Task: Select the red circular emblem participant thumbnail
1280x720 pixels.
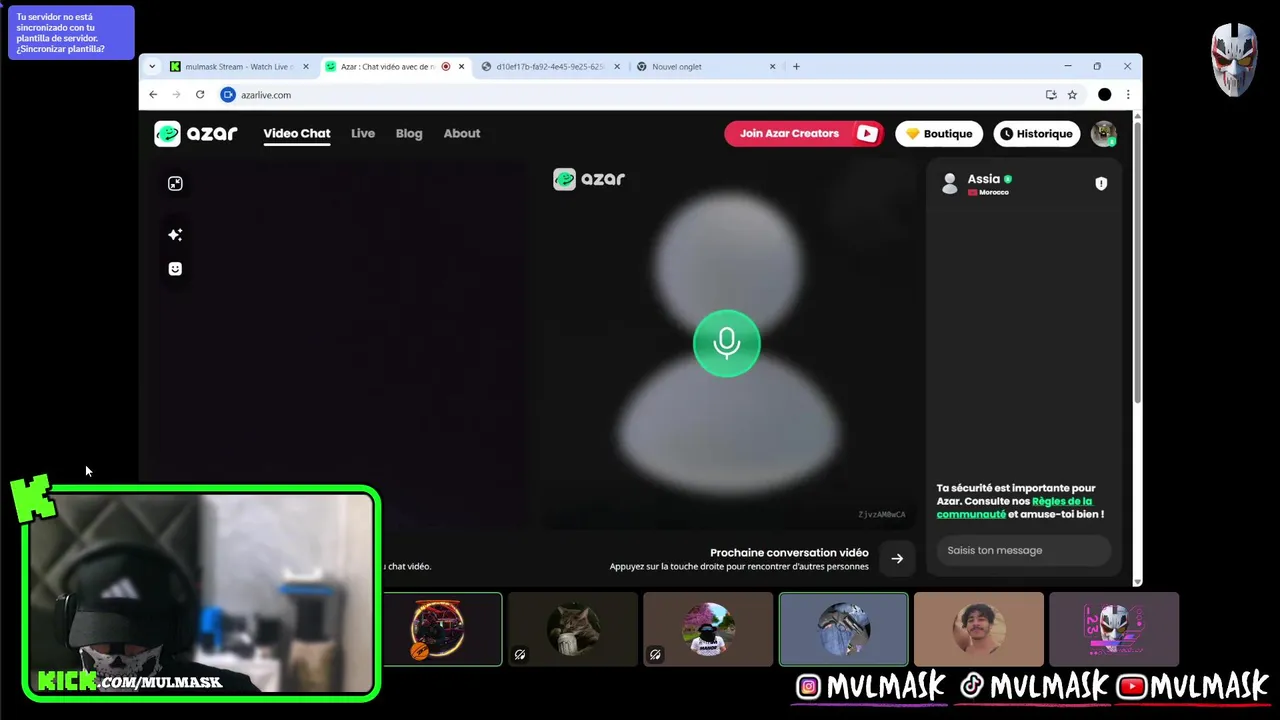Action: tap(437, 629)
